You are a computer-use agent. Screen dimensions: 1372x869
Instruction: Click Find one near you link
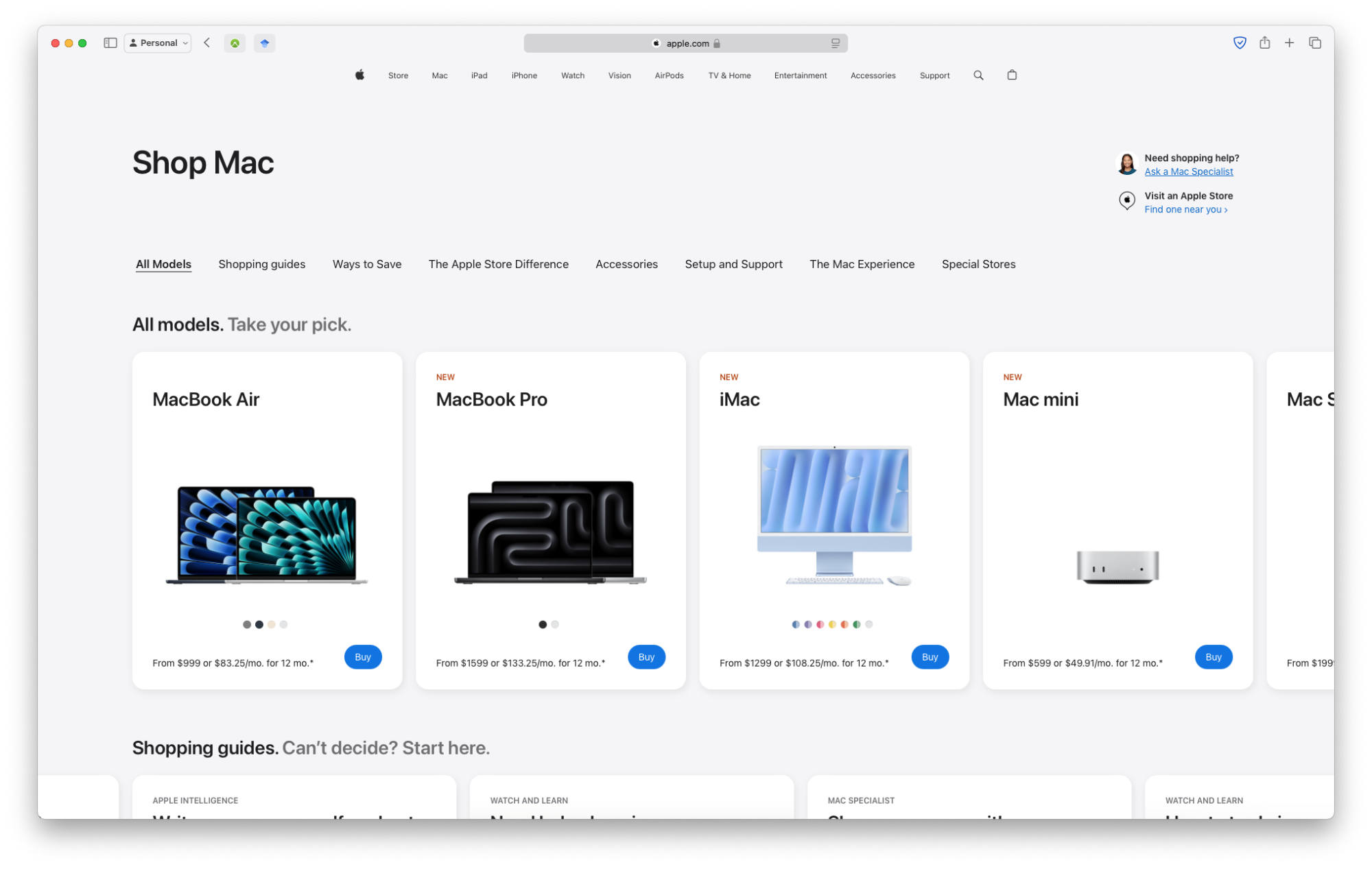click(x=1185, y=209)
